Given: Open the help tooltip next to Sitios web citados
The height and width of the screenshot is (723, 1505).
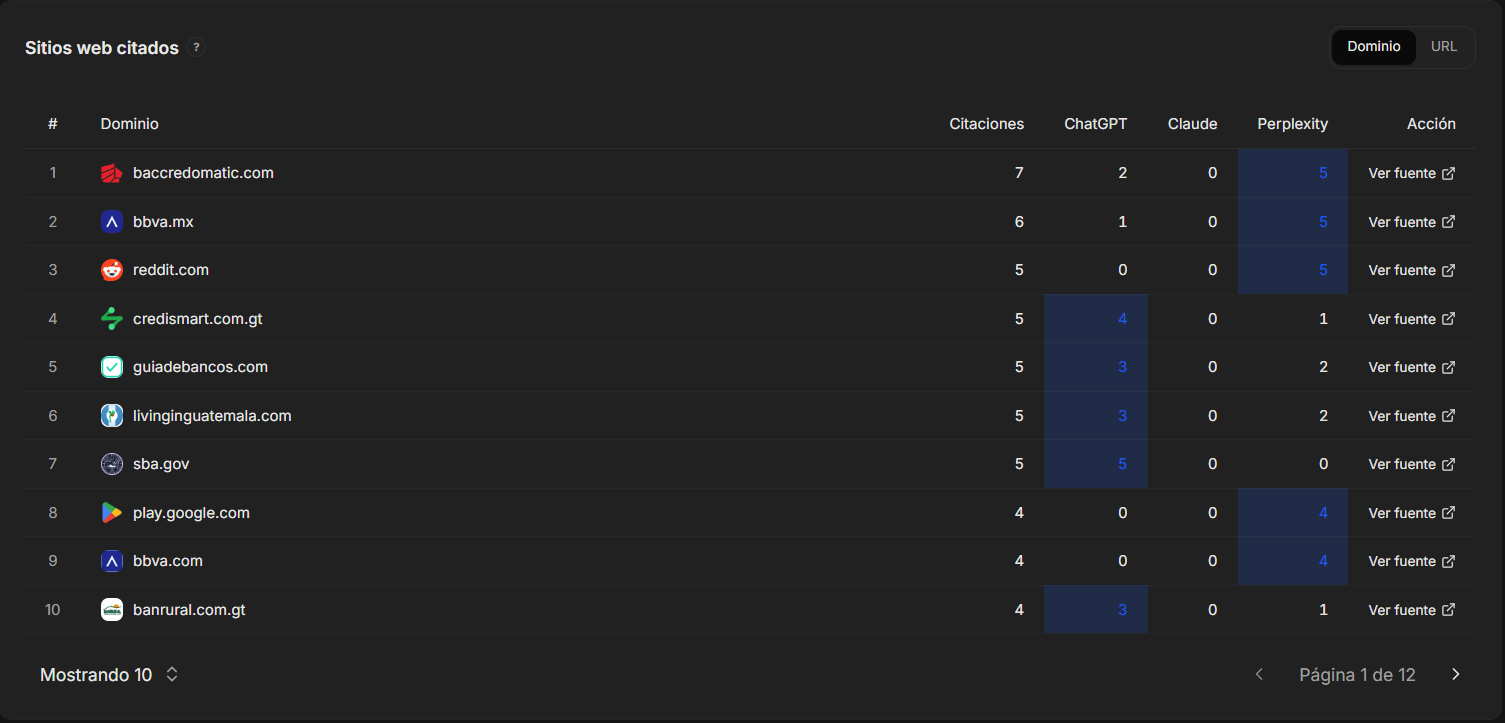Looking at the screenshot, I should (x=196, y=47).
